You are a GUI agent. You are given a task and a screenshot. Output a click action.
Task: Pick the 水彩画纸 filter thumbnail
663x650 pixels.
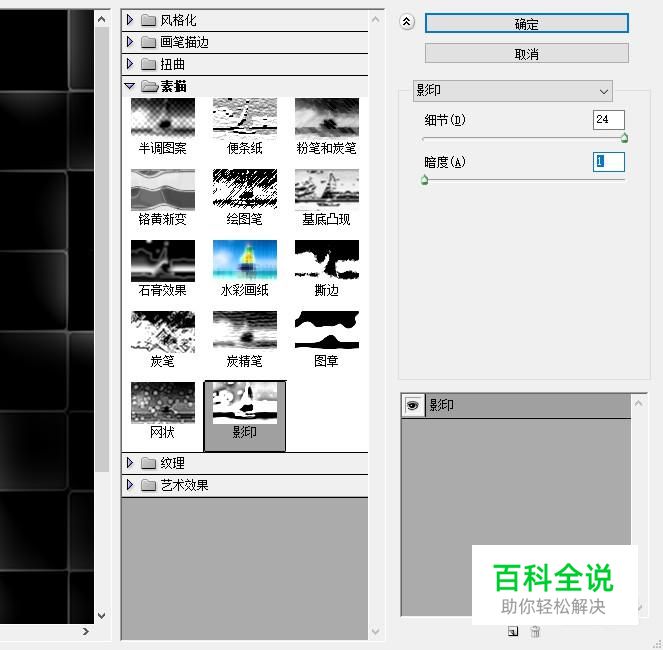pyautogui.click(x=245, y=261)
